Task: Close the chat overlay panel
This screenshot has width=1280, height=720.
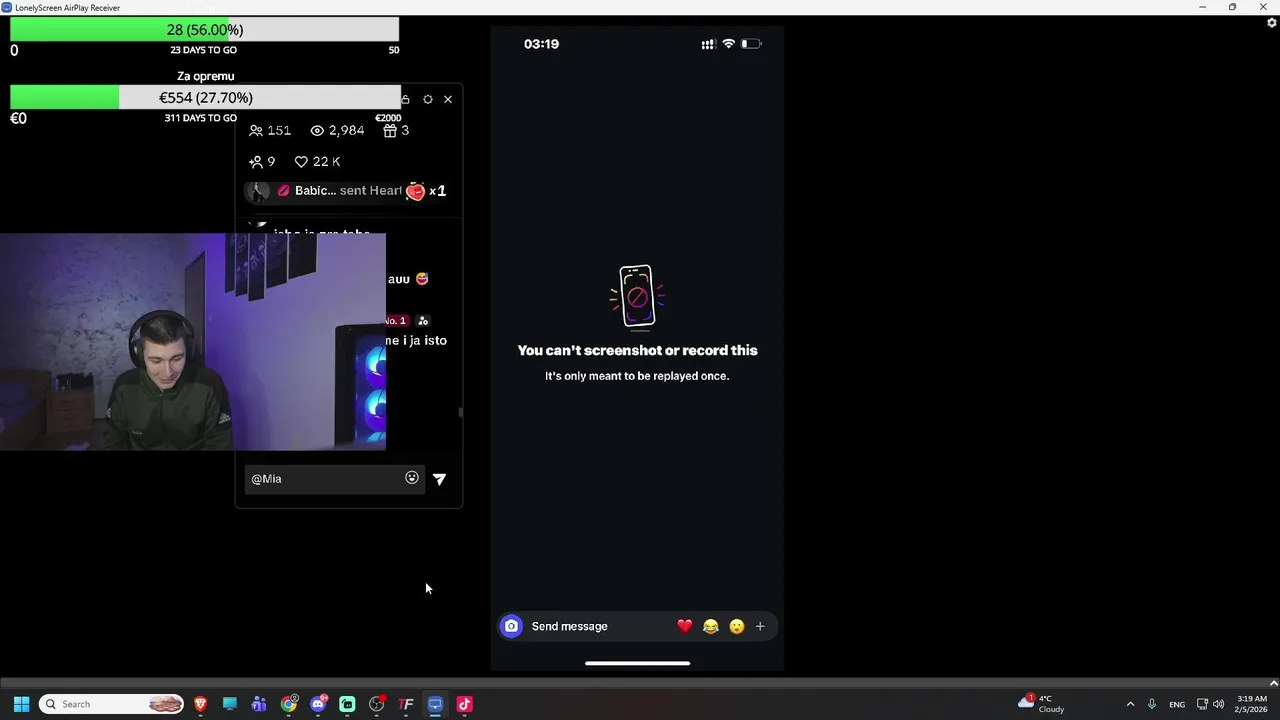Action: coord(447,99)
